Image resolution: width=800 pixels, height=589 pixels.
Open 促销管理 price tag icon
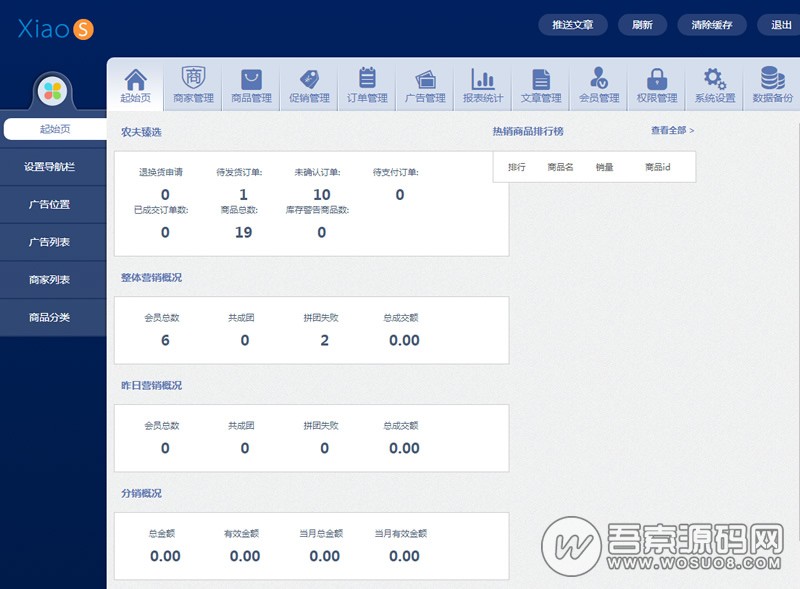pyautogui.click(x=309, y=78)
